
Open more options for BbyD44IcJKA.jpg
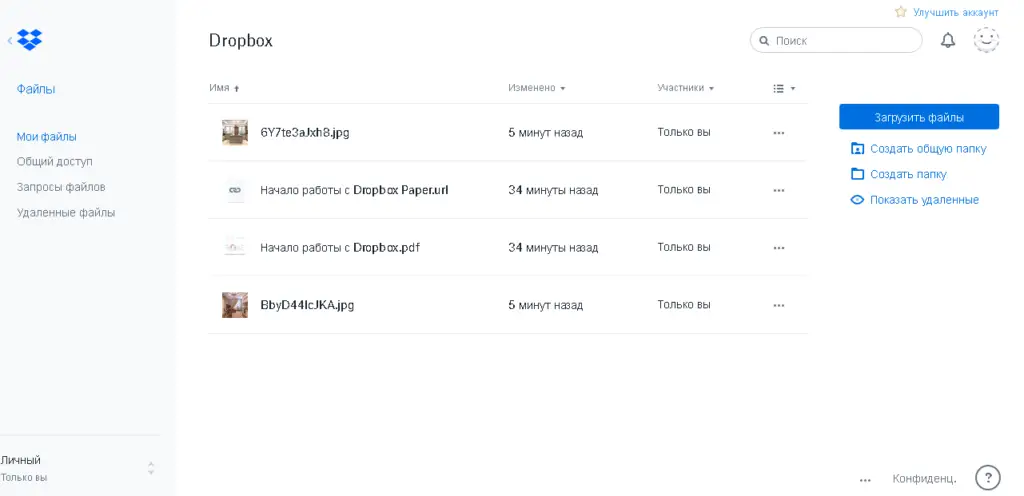779,305
